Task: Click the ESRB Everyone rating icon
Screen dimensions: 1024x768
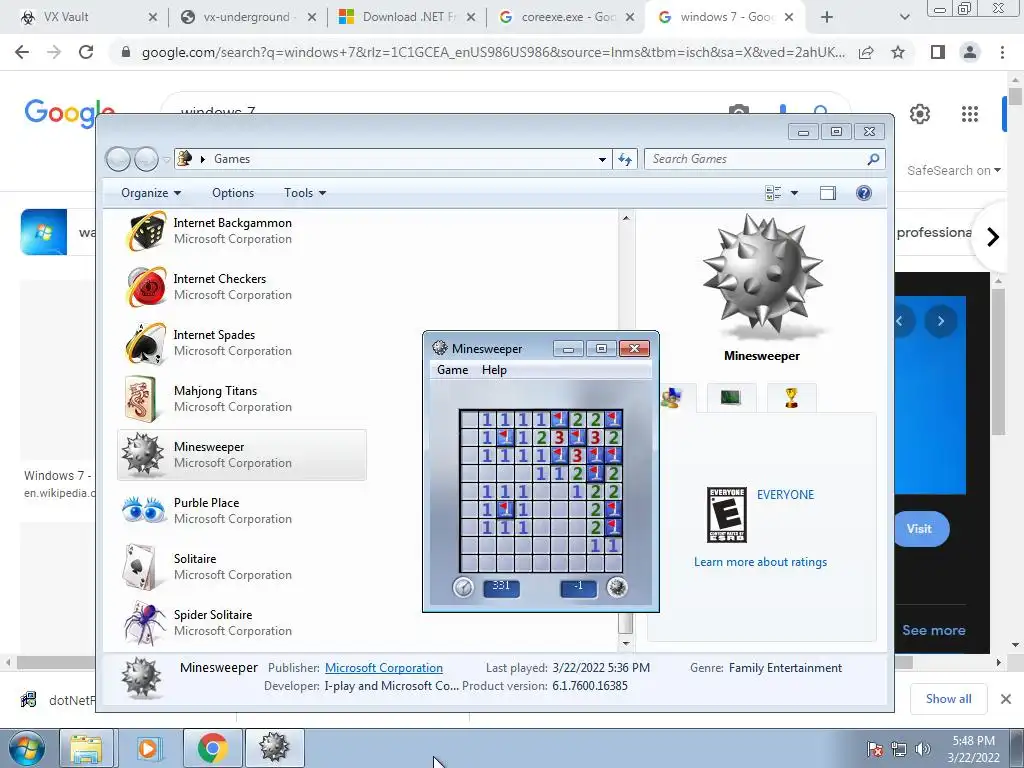Action: click(x=727, y=515)
